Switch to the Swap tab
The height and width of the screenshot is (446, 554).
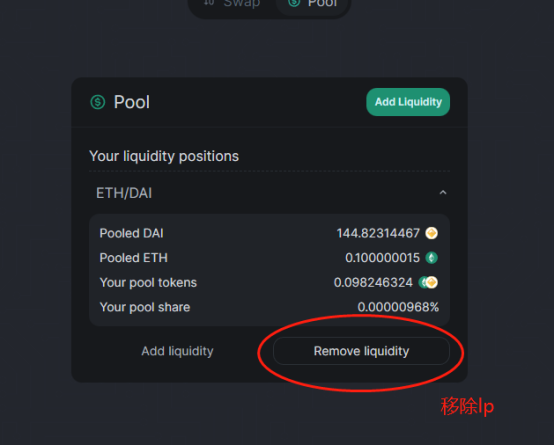(232, 3)
